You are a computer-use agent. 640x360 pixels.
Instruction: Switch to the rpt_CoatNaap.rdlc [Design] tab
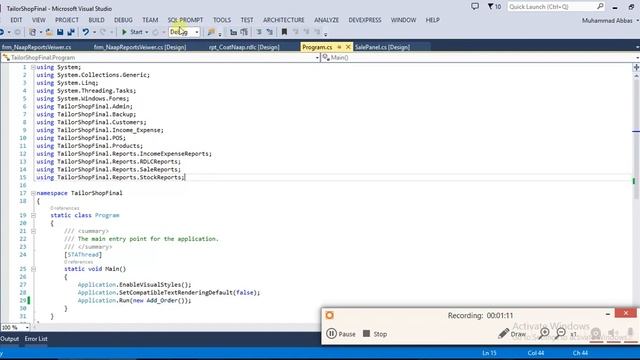pyautogui.click(x=244, y=47)
